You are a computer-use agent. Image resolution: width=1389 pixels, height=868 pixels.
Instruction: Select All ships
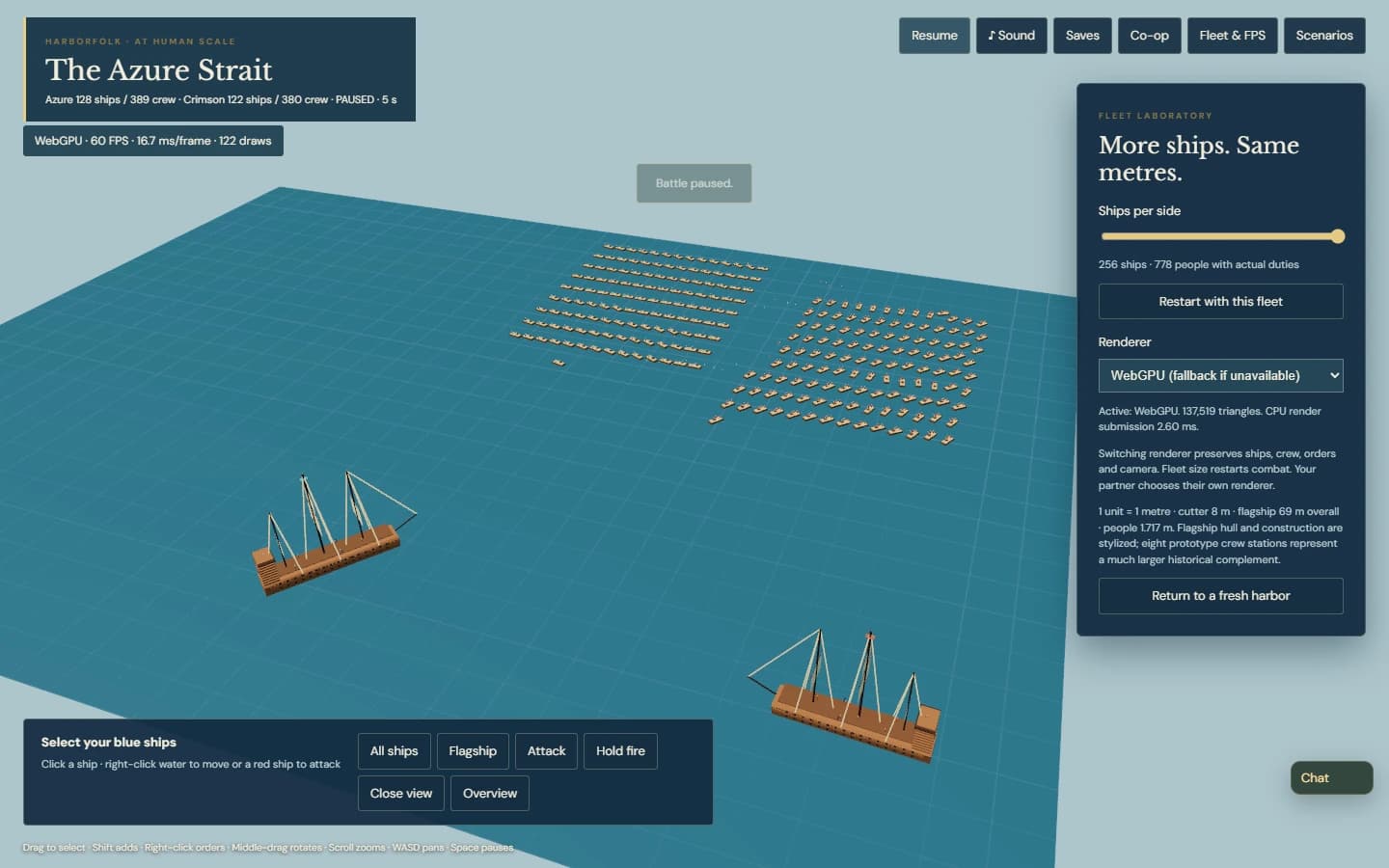(x=394, y=751)
